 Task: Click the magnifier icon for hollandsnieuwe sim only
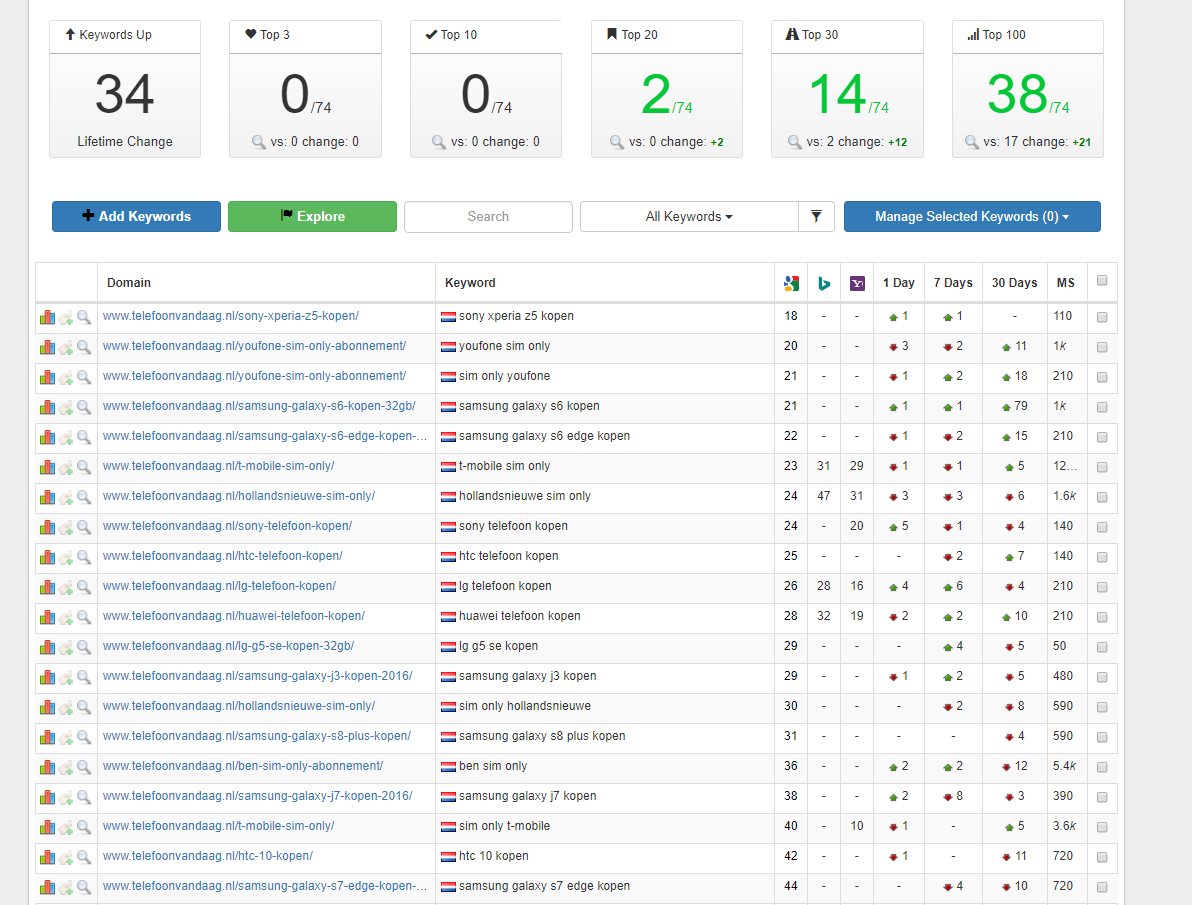tap(84, 497)
